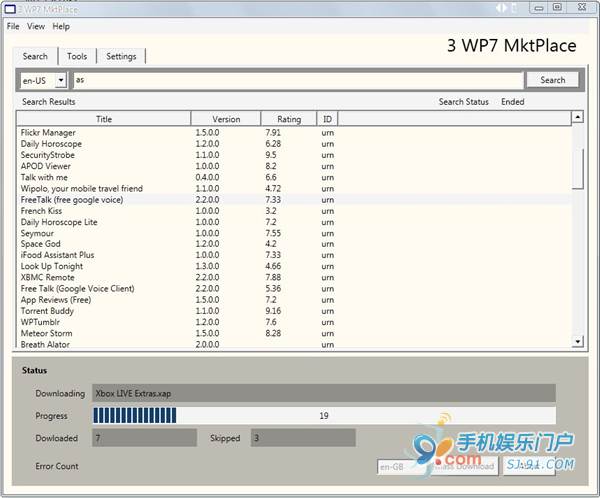Select the 'XBMC Remote' row
Screen dimensions: 600x498
click(x=294, y=277)
